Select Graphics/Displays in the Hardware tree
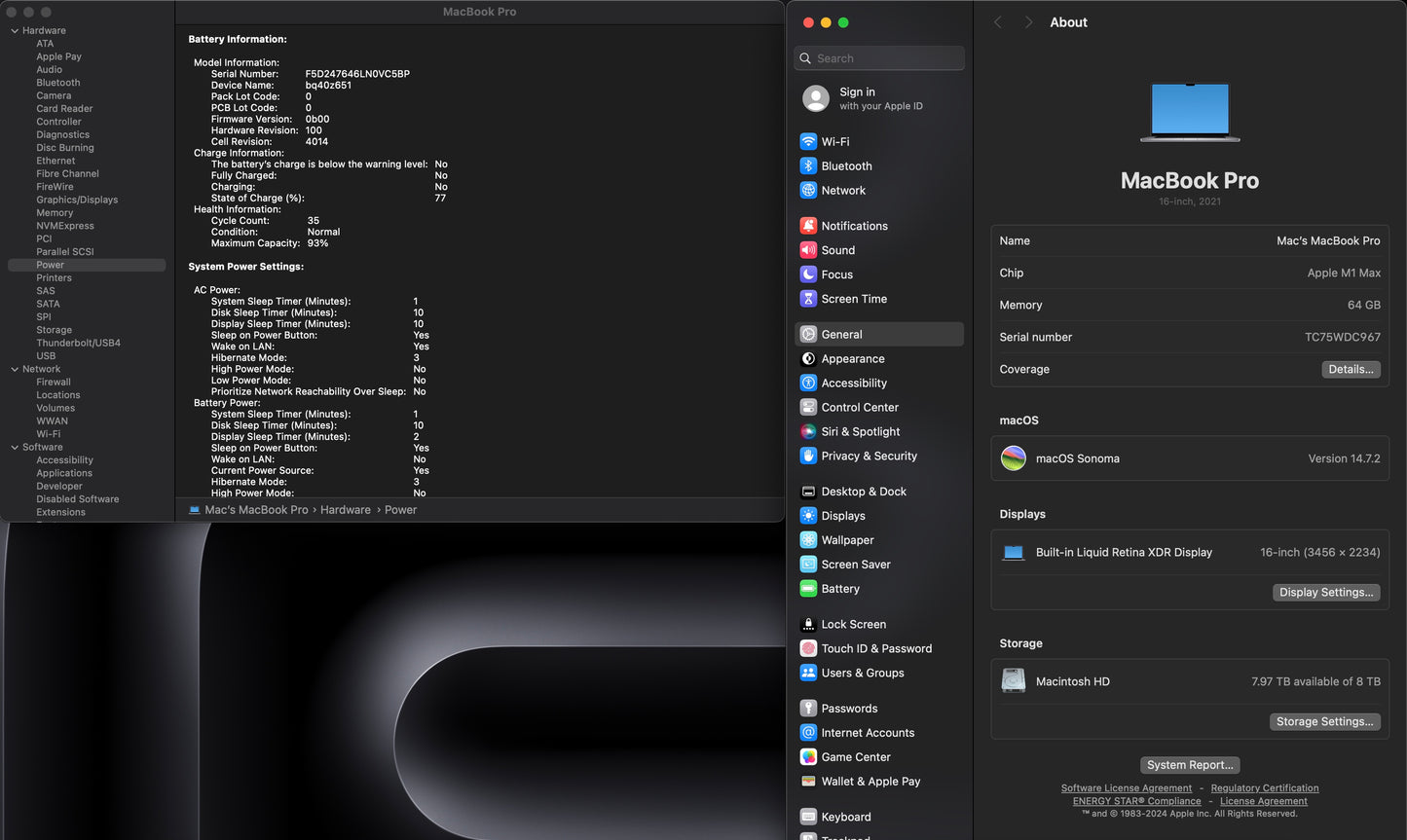1407x840 pixels. point(77,200)
